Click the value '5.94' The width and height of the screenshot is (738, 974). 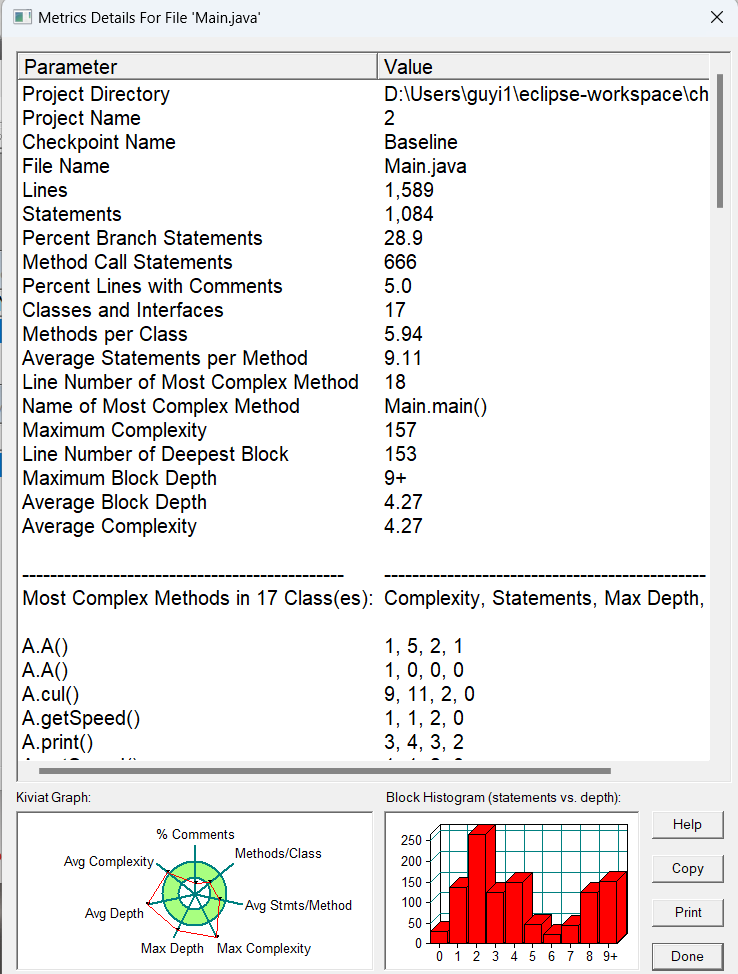(x=403, y=334)
